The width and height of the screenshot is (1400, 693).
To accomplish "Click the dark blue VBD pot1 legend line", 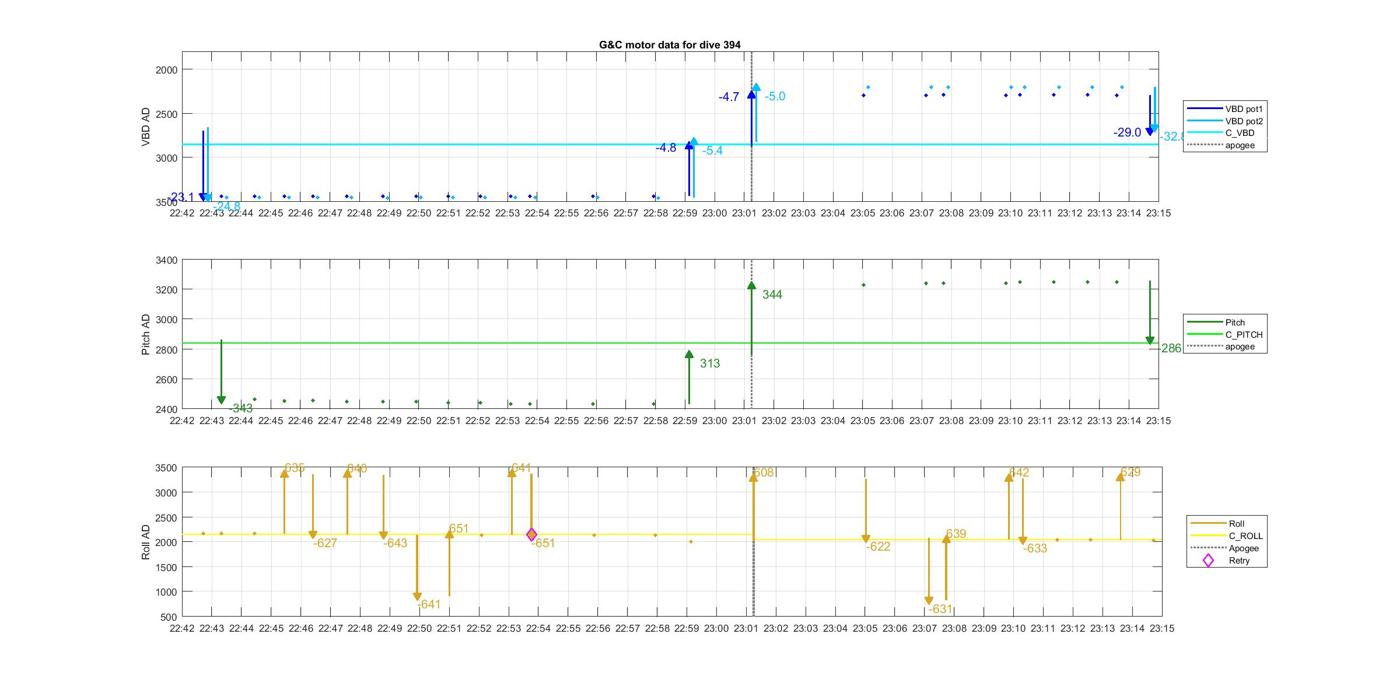I will coord(1204,108).
